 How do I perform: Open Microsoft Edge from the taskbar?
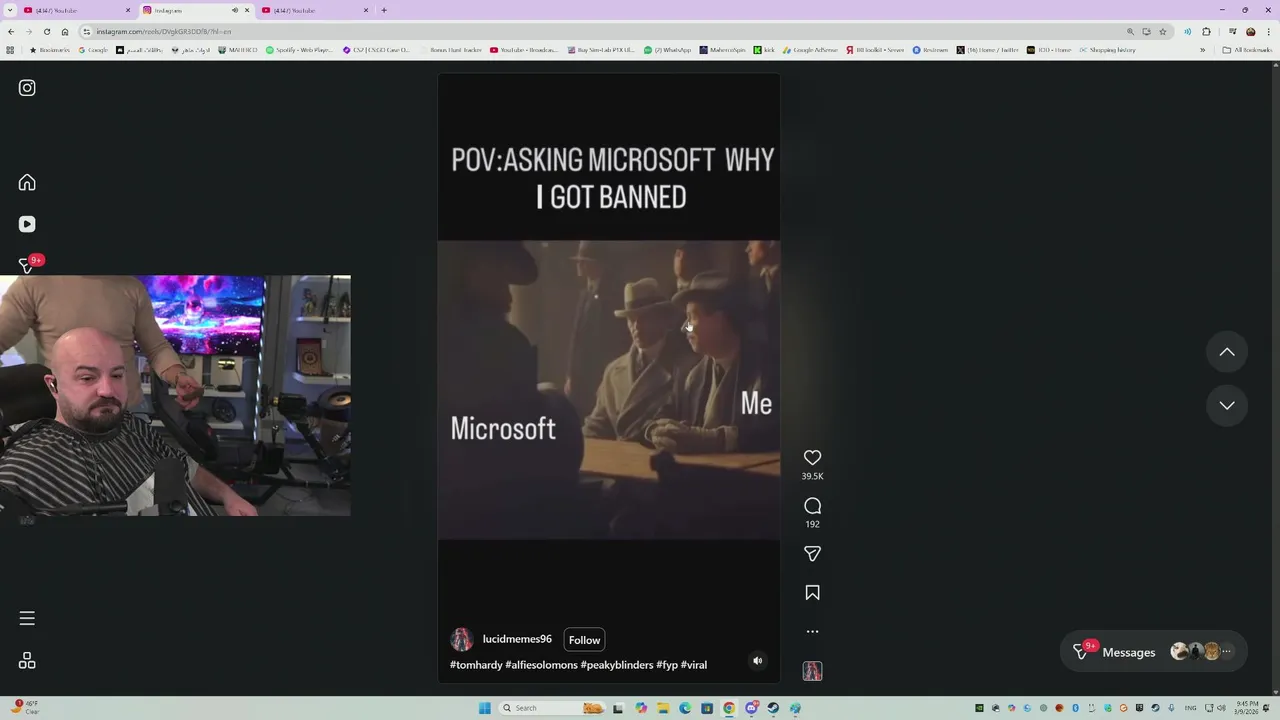point(684,708)
